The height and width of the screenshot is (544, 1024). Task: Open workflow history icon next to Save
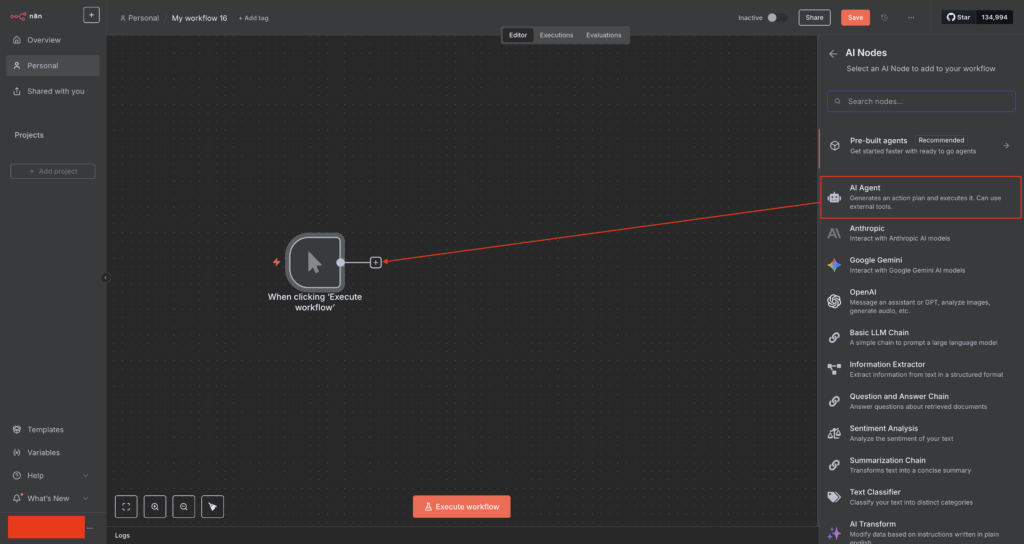click(884, 18)
